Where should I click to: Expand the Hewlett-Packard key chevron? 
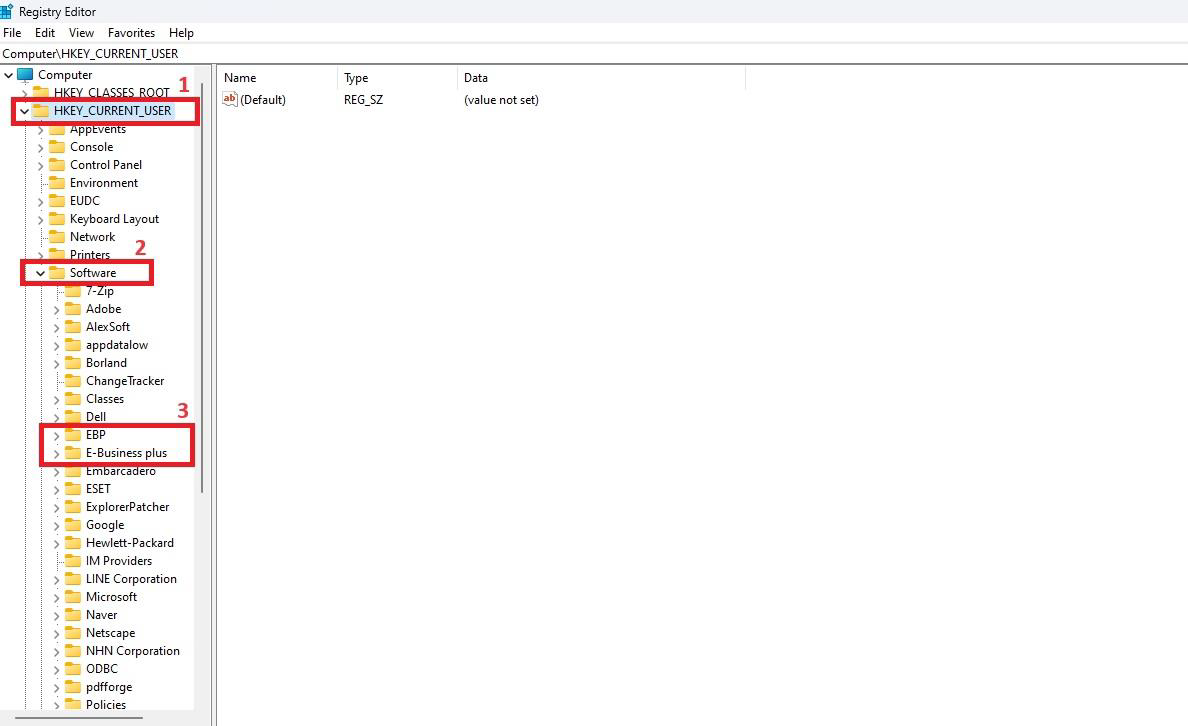56,543
